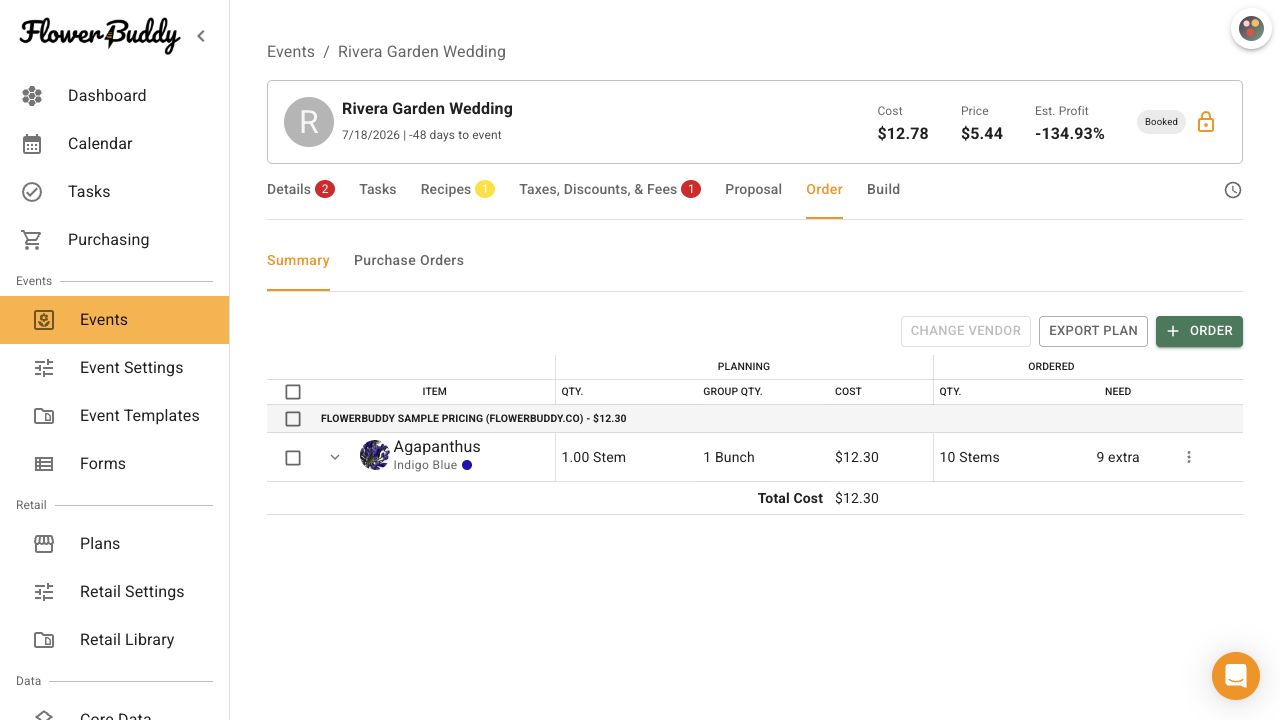The width and height of the screenshot is (1280, 720).
Task: Open the Tasks checkmark icon in the sidebar
Action: point(32,192)
